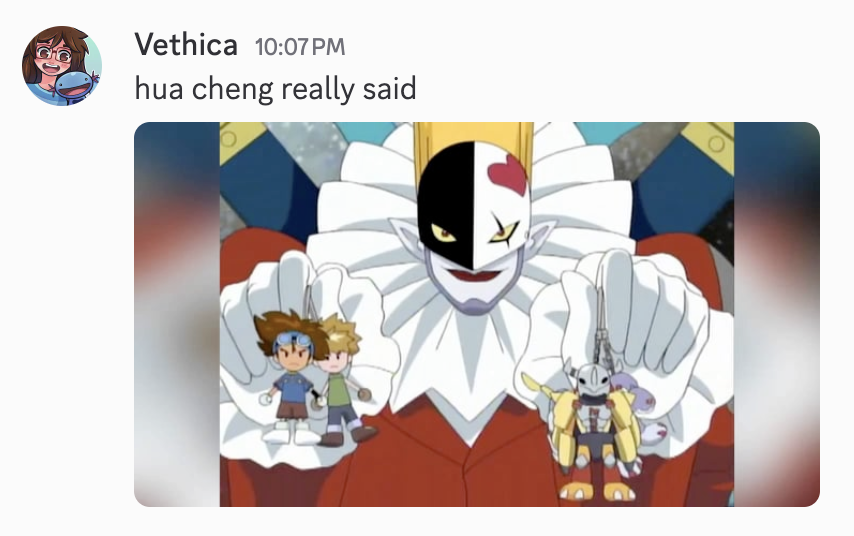Select the message text 'hua cheng really said'

tap(276, 88)
